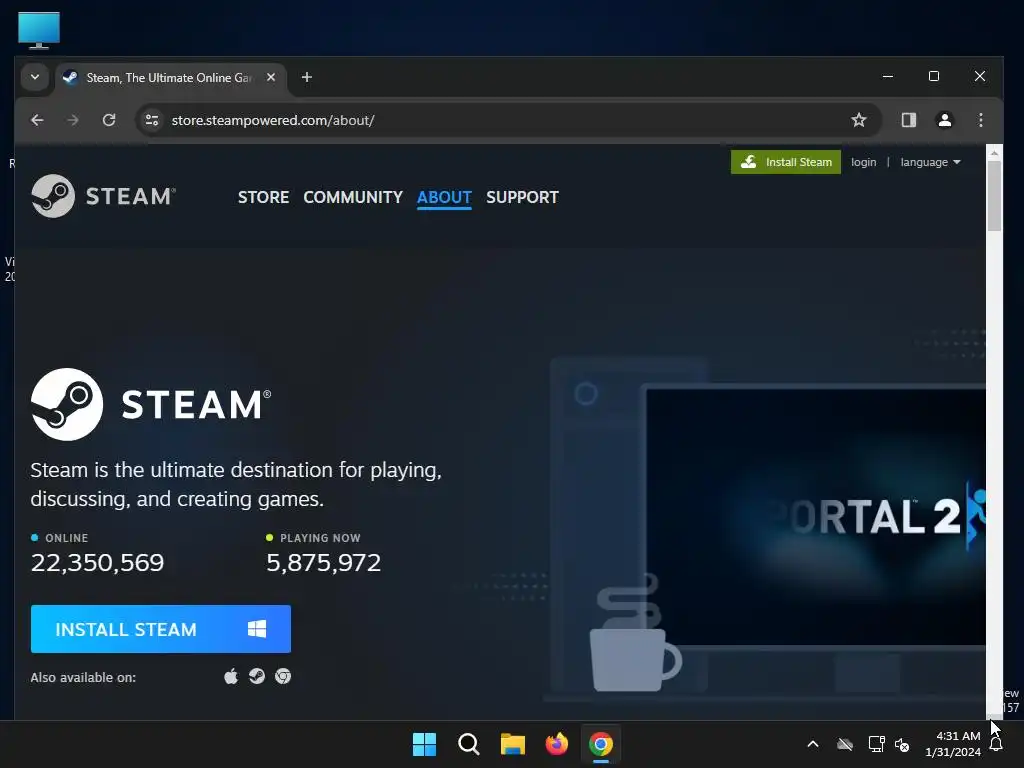Open the Windows Start menu
The image size is (1024, 768).
[x=424, y=744]
